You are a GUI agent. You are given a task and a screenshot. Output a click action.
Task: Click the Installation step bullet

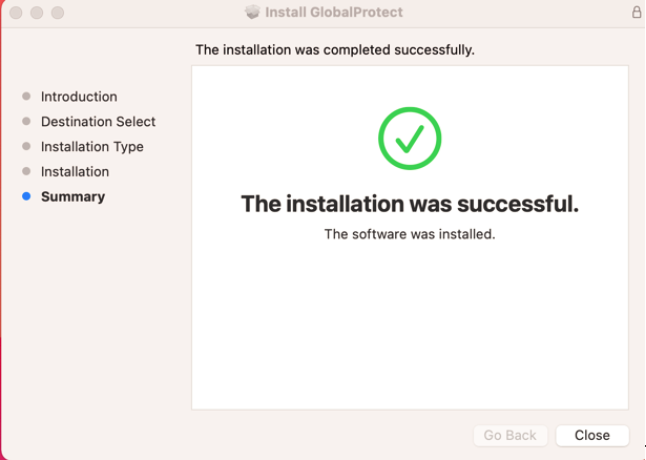[x=26, y=171]
